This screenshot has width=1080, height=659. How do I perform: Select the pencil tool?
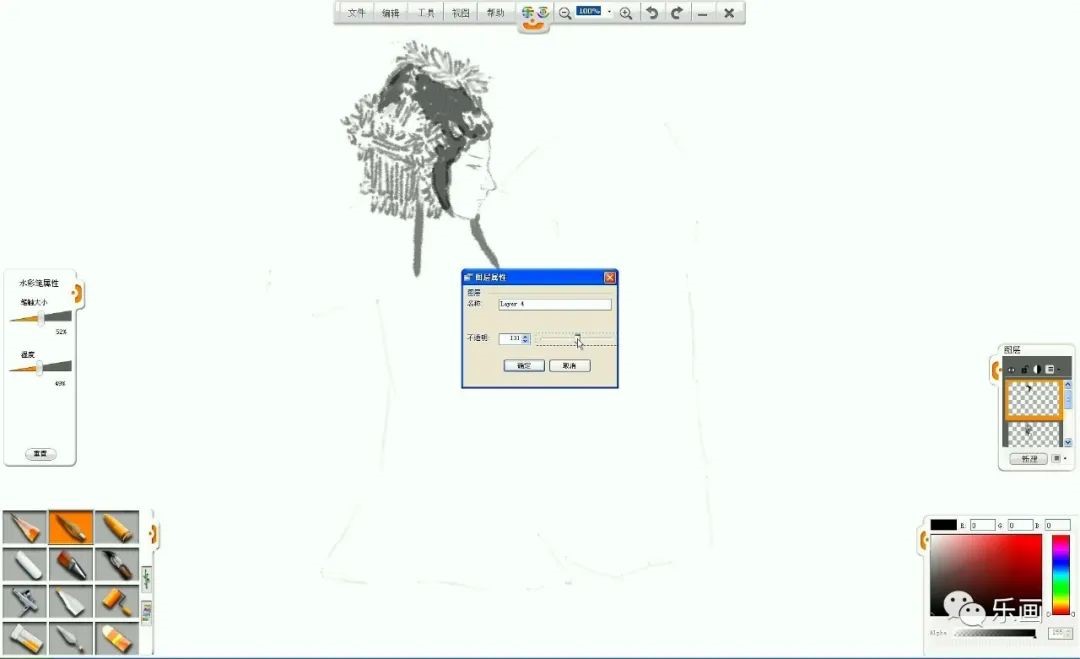point(25,528)
